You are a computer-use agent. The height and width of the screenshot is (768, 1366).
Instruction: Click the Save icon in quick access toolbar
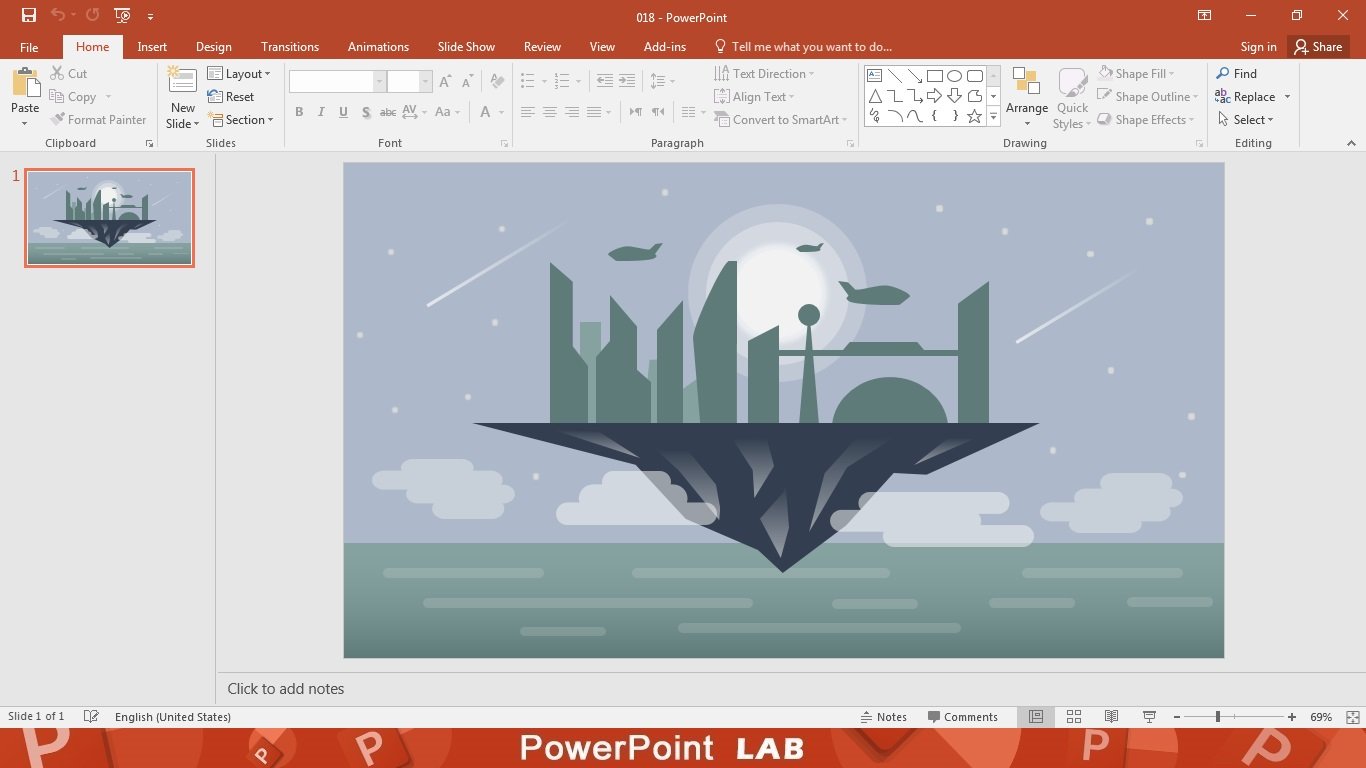(29, 16)
